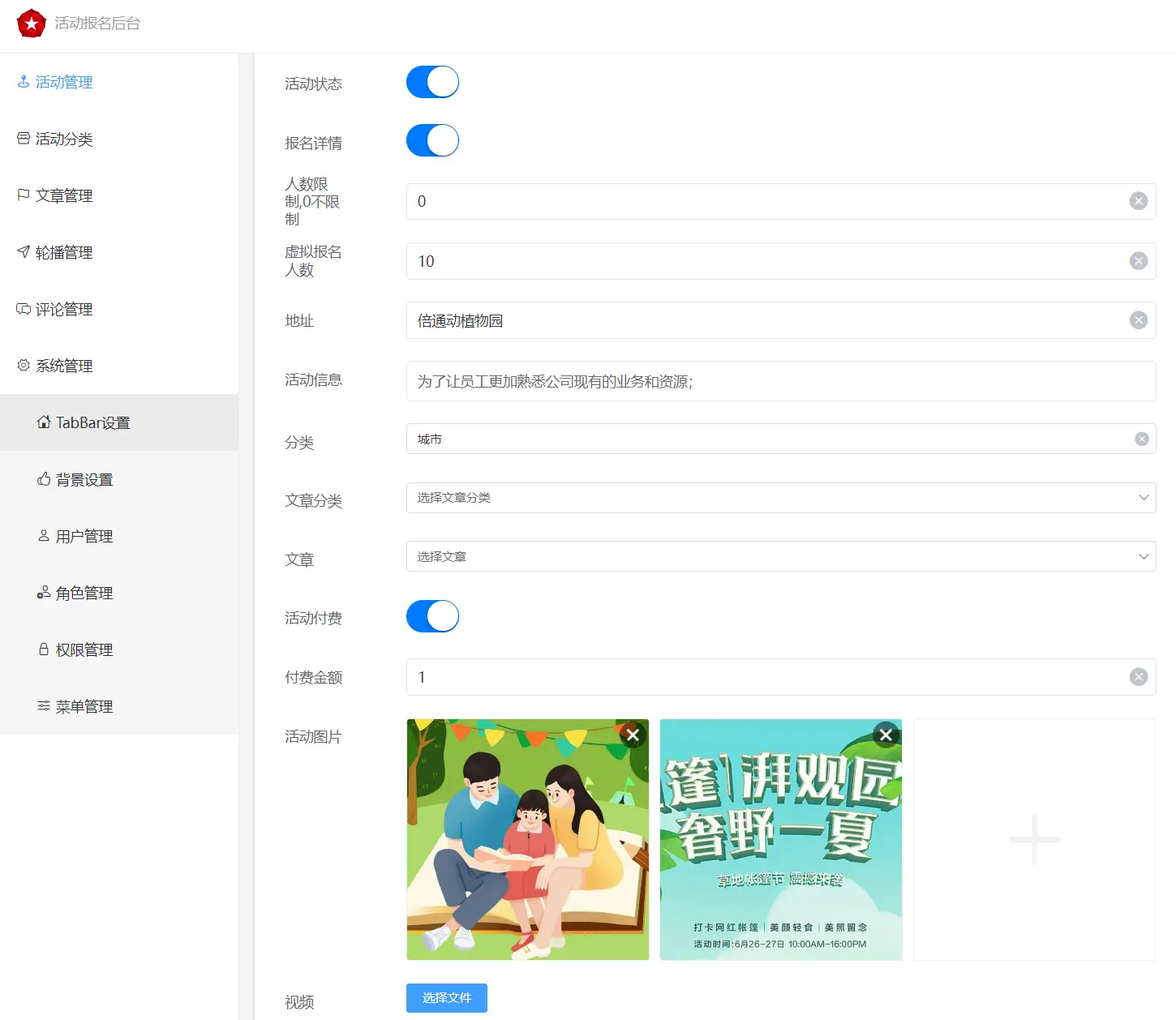
Task: Click the 选择文件 video upload button
Action: (446, 998)
